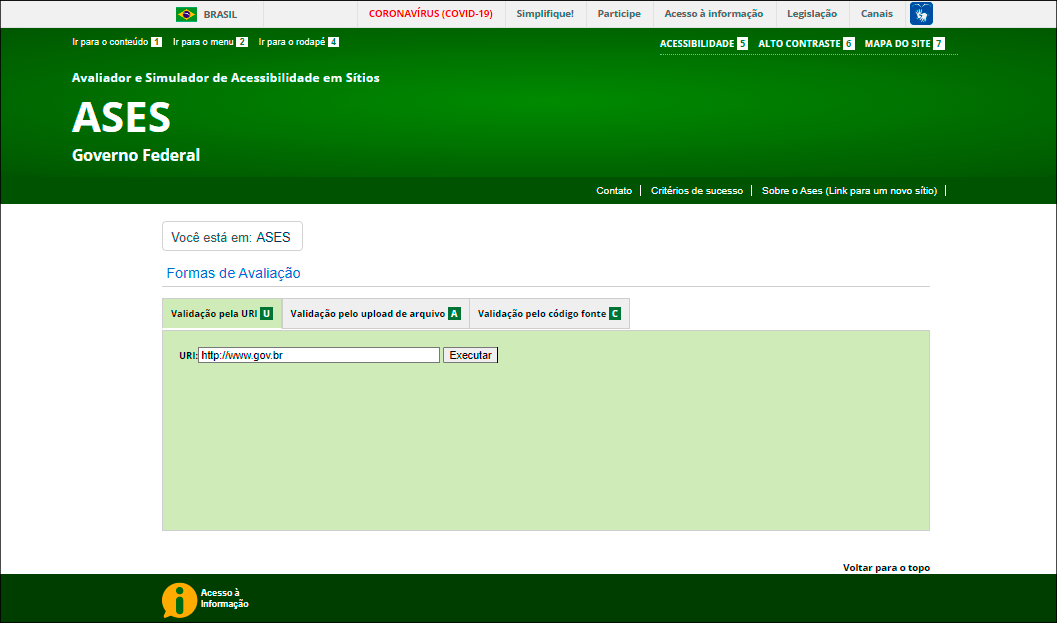This screenshot has width=1057, height=623.
Task: Click the 'Governo Federal' text
Action: tap(136, 155)
